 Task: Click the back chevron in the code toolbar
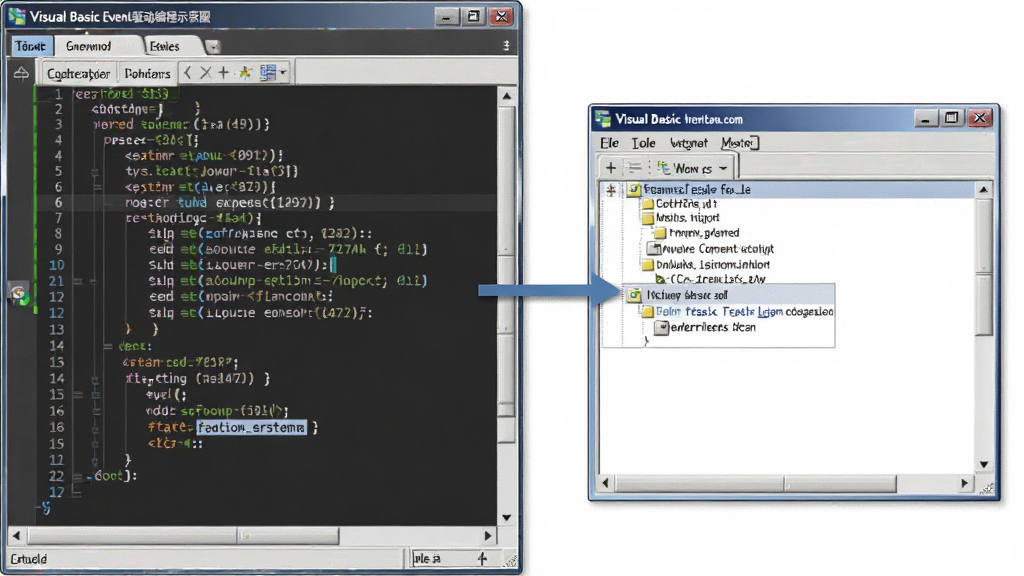[188, 72]
